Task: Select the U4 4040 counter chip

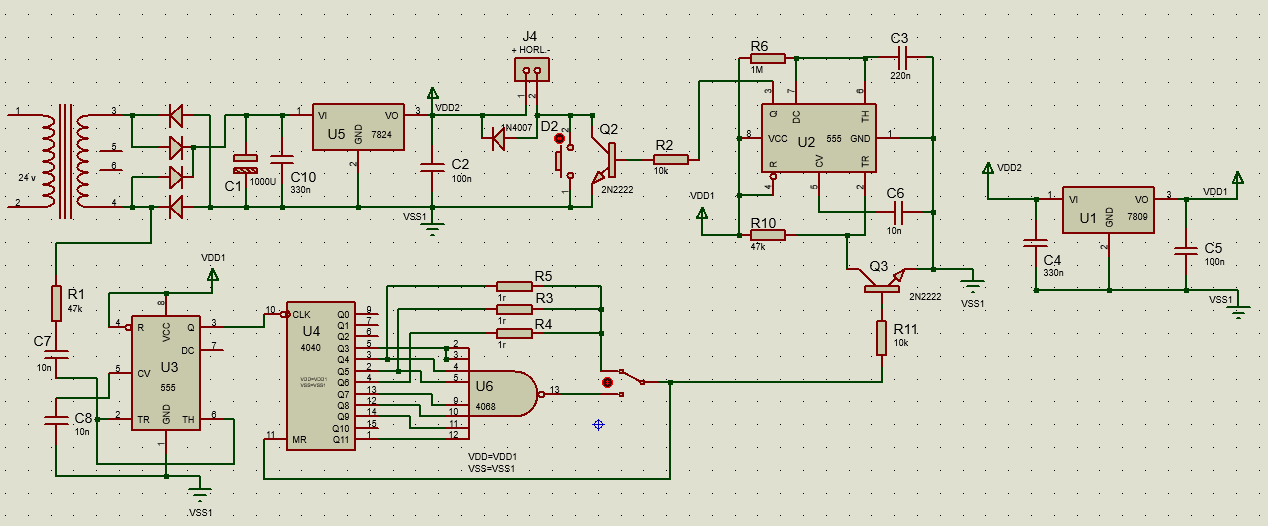Action: coord(320,376)
